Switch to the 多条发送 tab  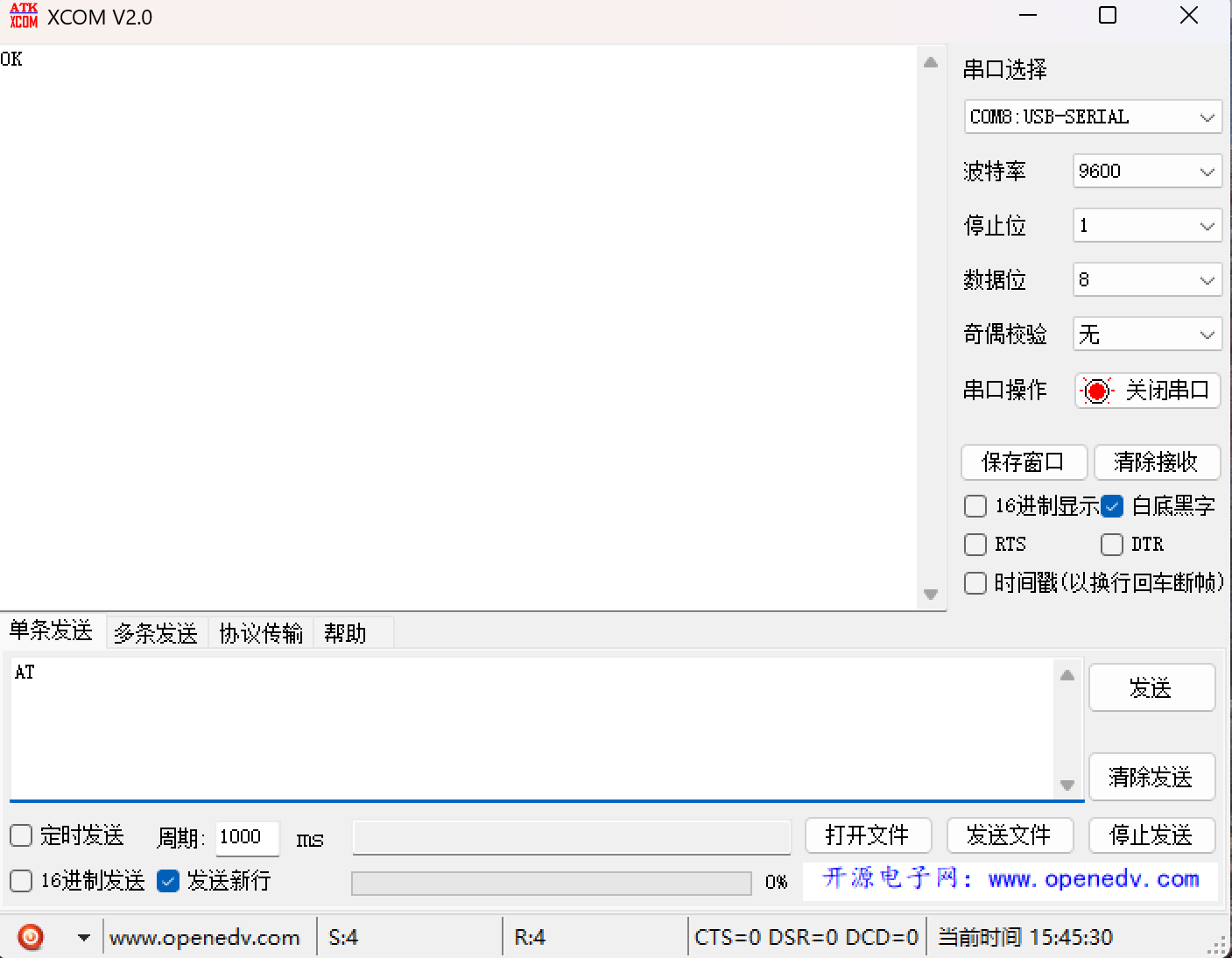pyautogui.click(x=156, y=633)
